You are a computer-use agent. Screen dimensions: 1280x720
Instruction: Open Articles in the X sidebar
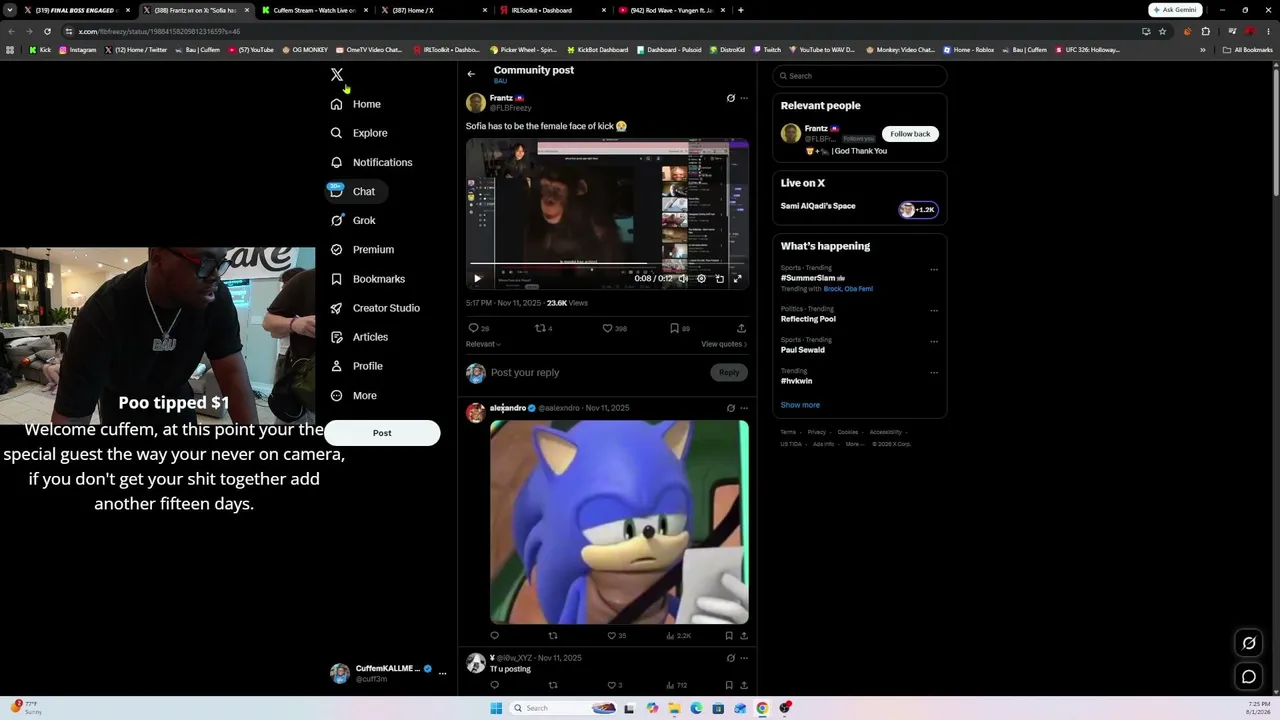coord(359,337)
